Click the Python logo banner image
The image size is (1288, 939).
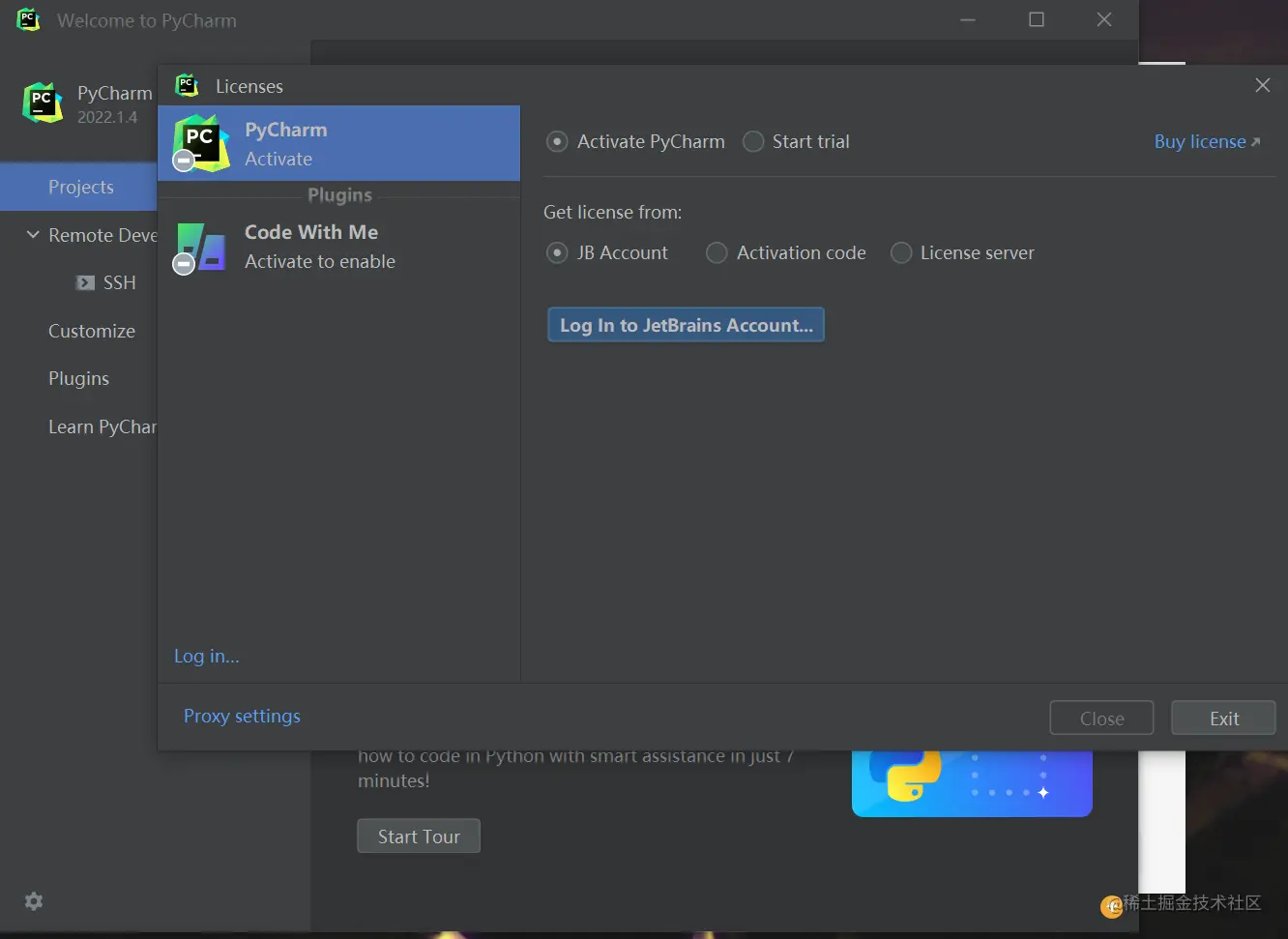(x=972, y=783)
